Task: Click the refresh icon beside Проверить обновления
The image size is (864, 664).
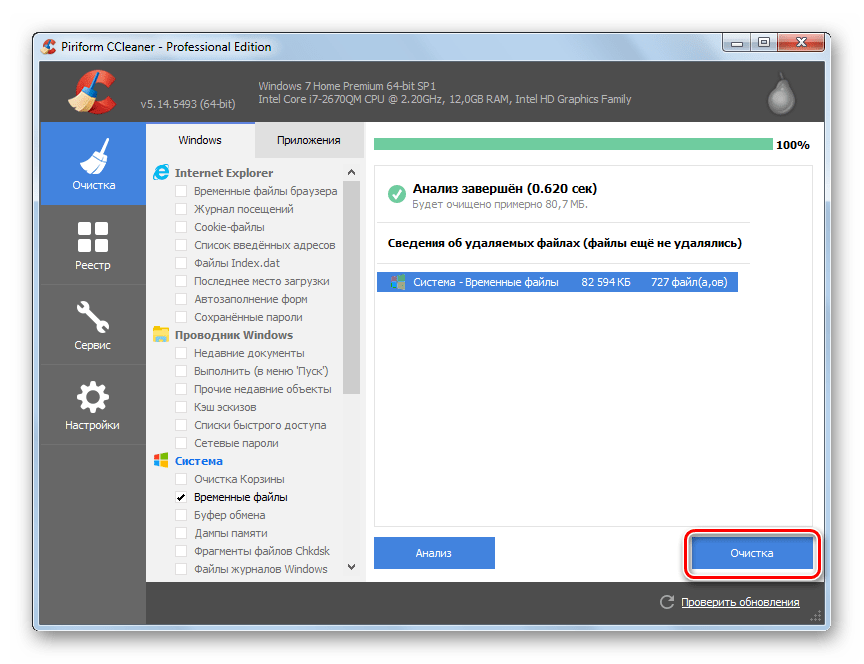Action: coord(667,602)
